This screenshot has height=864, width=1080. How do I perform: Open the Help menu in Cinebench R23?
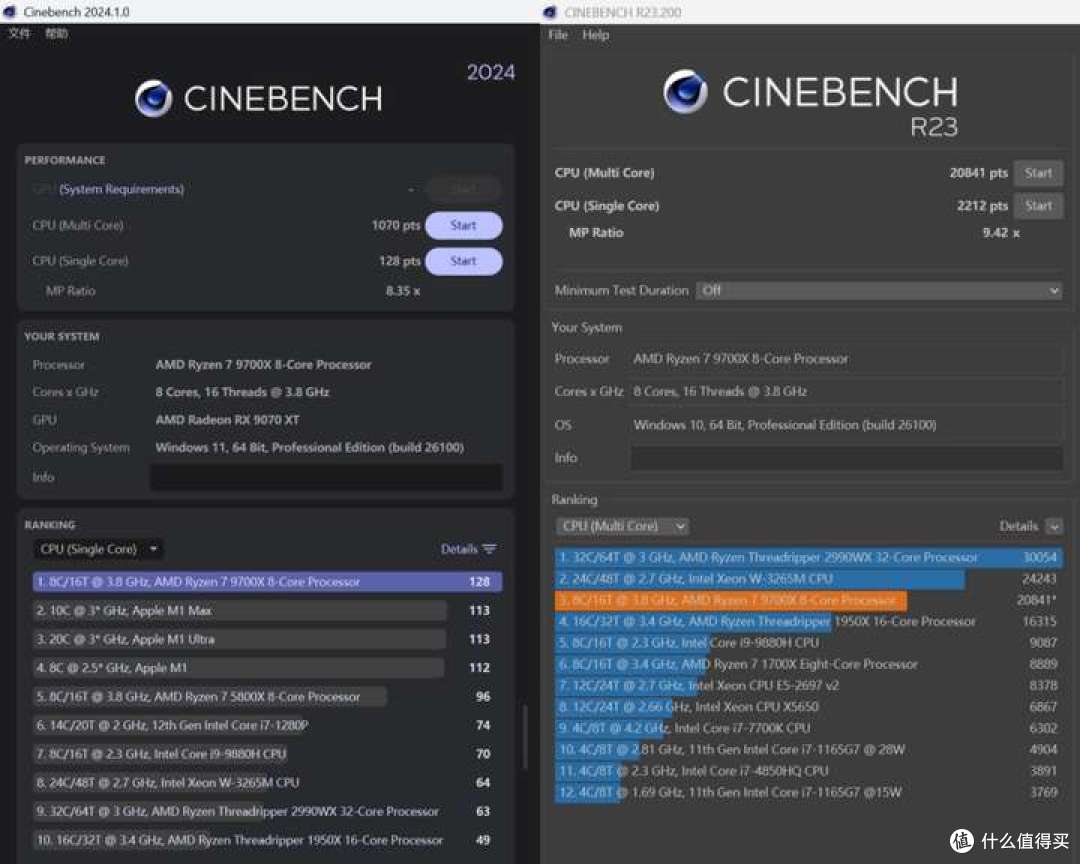[x=595, y=34]
